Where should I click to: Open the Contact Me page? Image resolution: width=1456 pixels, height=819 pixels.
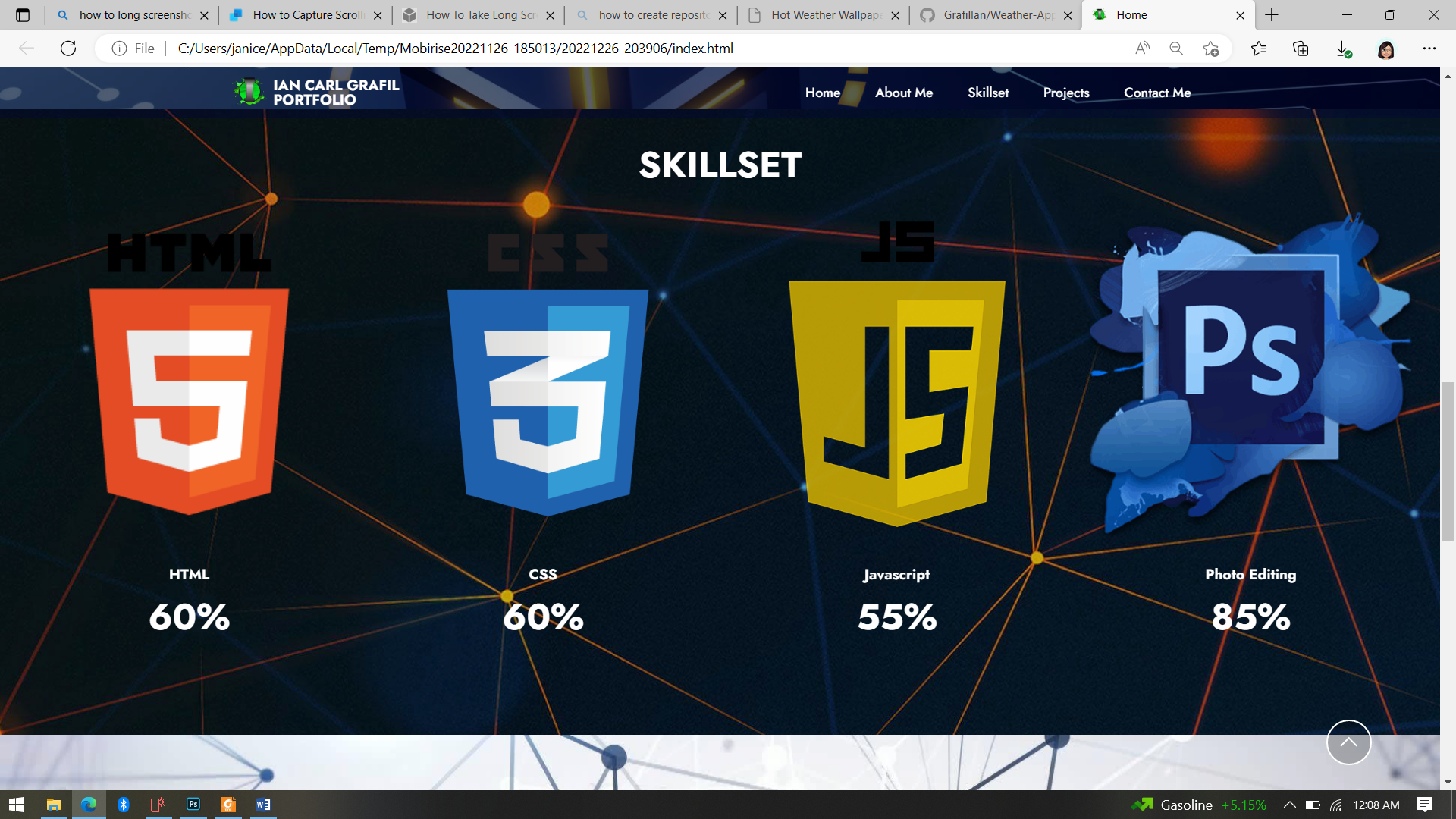[x=1157, y=93]
